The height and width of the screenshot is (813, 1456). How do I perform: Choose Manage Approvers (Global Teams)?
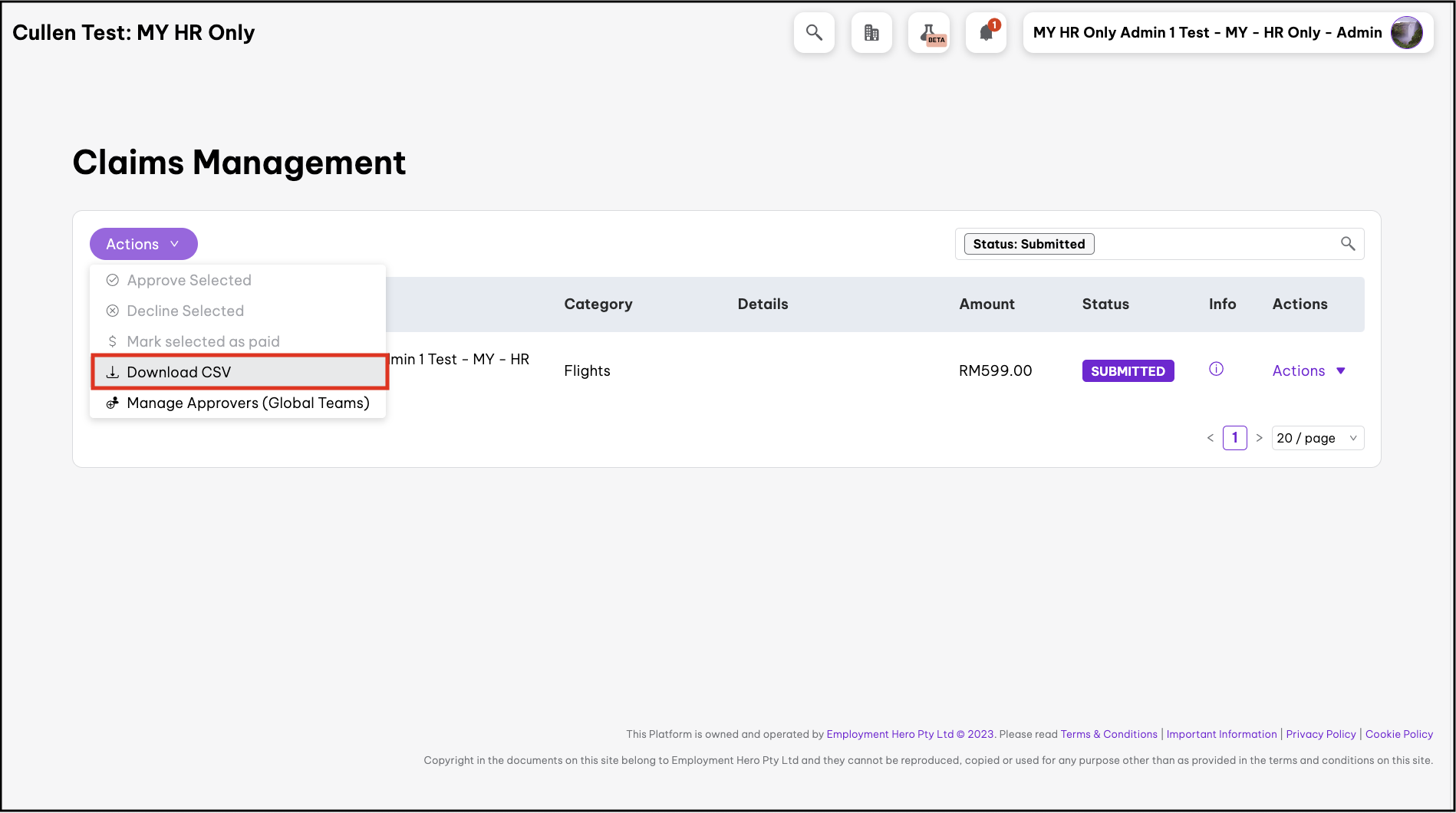(247, 403)
